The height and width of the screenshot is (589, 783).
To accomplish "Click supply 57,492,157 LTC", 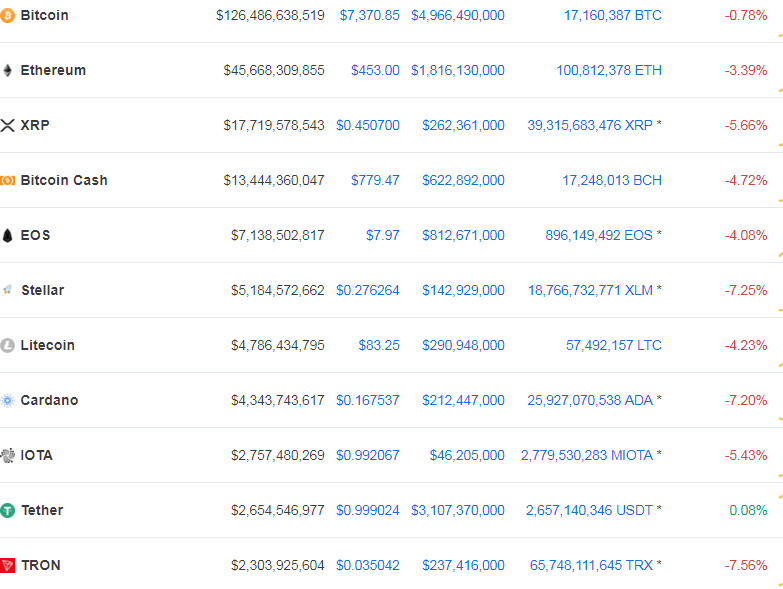I will click(x=614, y=345).
